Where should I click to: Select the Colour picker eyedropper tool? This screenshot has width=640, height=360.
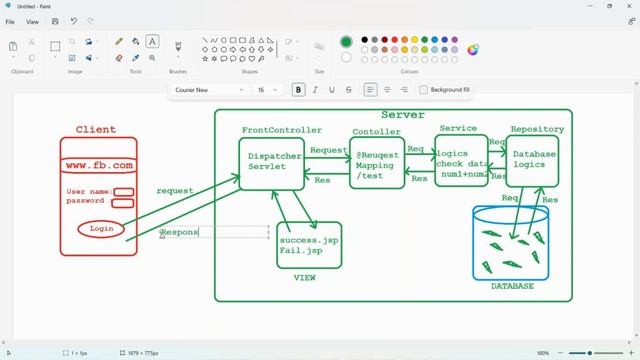[x=136, y=58]
